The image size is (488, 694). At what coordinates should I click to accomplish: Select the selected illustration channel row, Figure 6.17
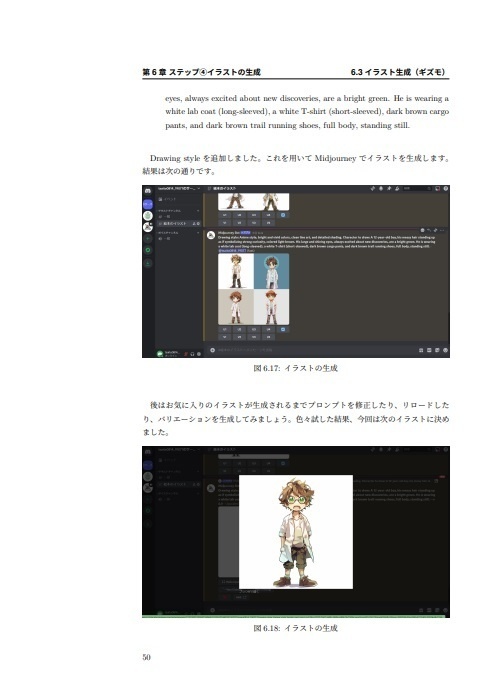point(179,224)
